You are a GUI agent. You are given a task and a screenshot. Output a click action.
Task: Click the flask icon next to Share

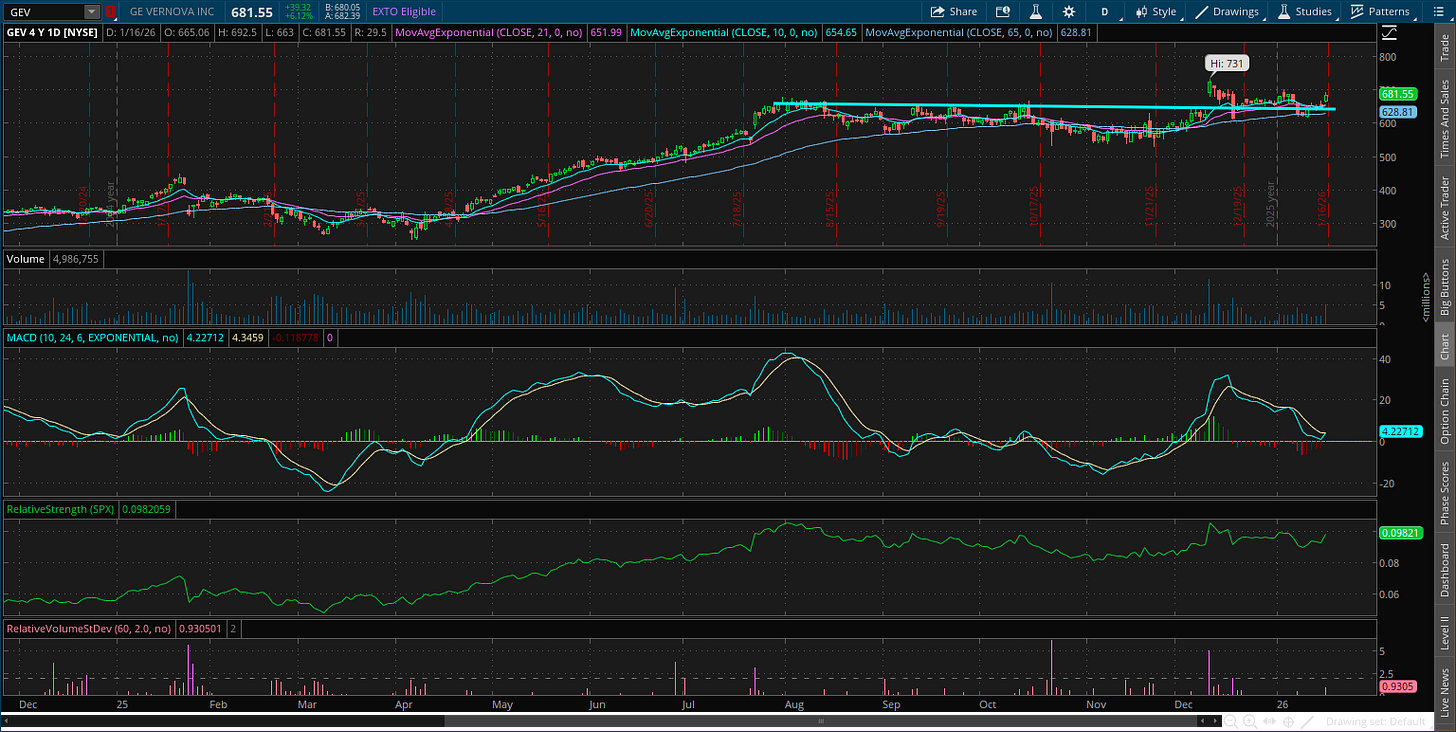point(1037,12)
